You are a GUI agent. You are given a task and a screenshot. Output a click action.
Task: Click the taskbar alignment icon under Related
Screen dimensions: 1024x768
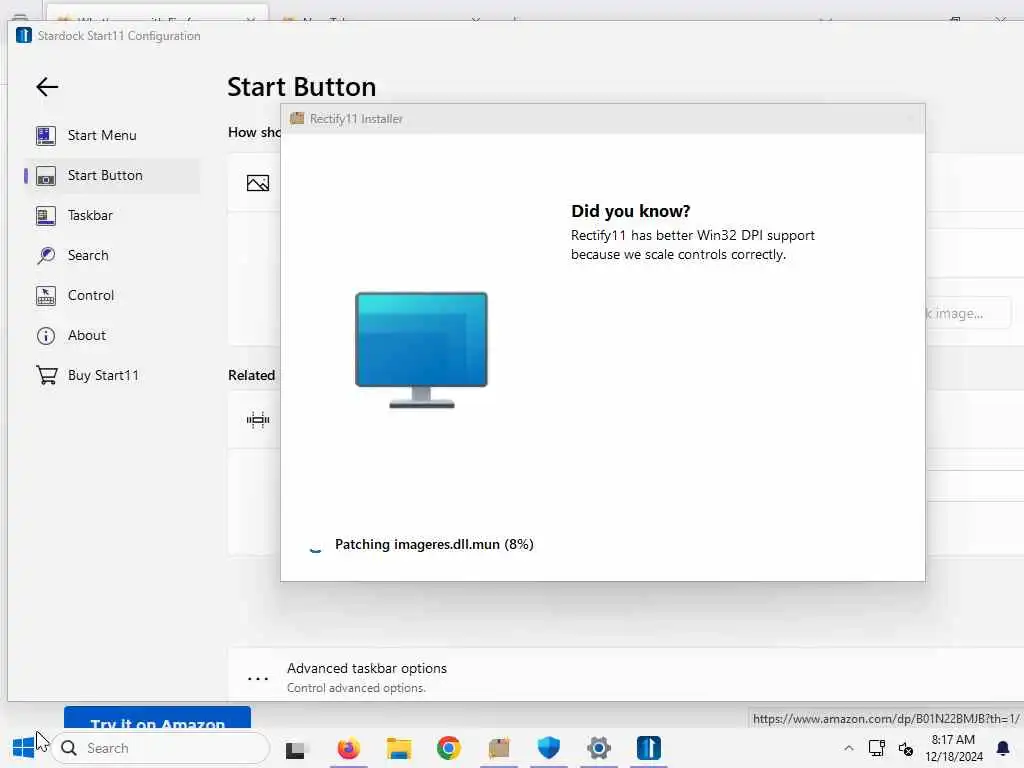click(258, 419)
